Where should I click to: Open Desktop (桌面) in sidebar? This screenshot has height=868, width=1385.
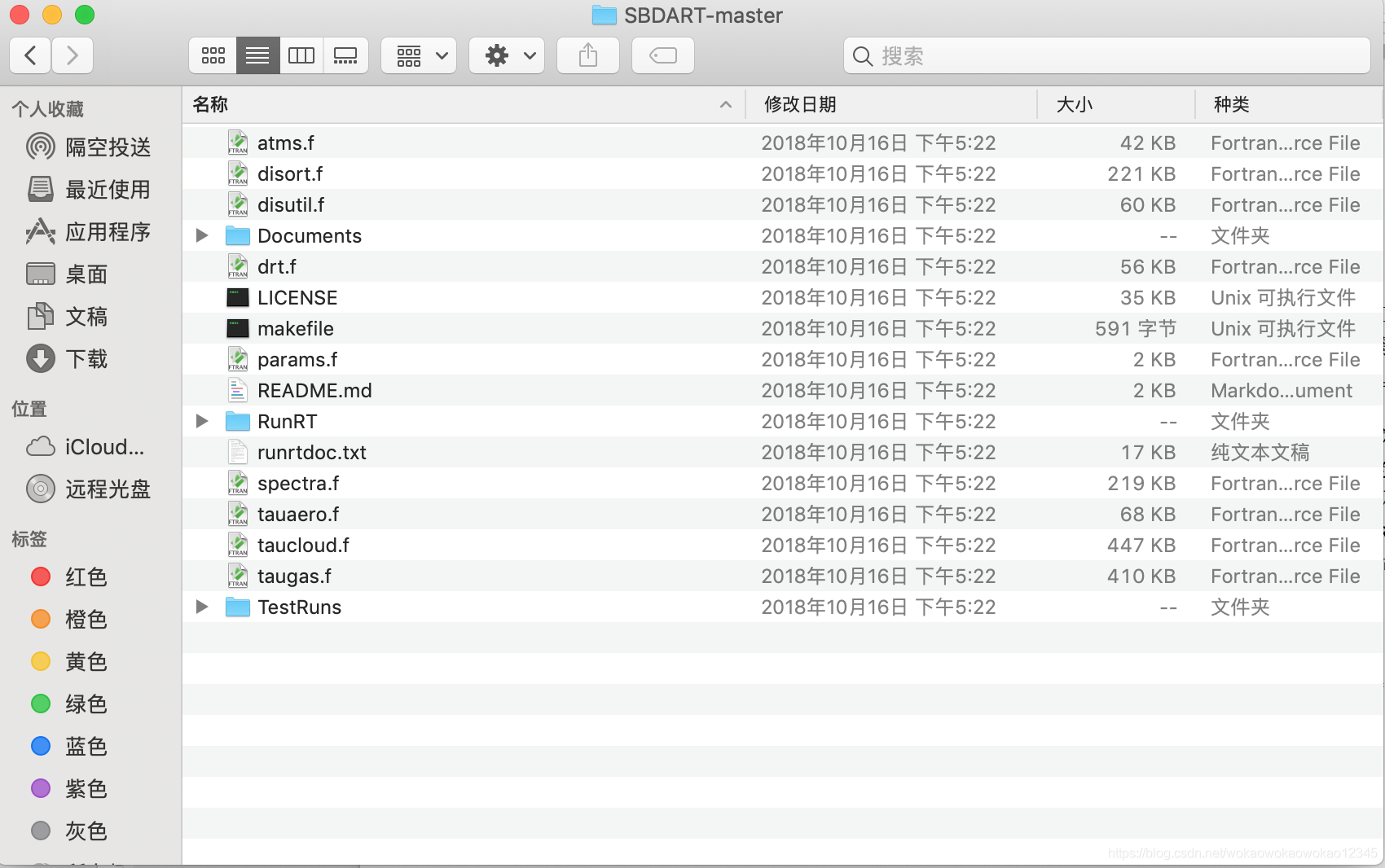point(68,274)
